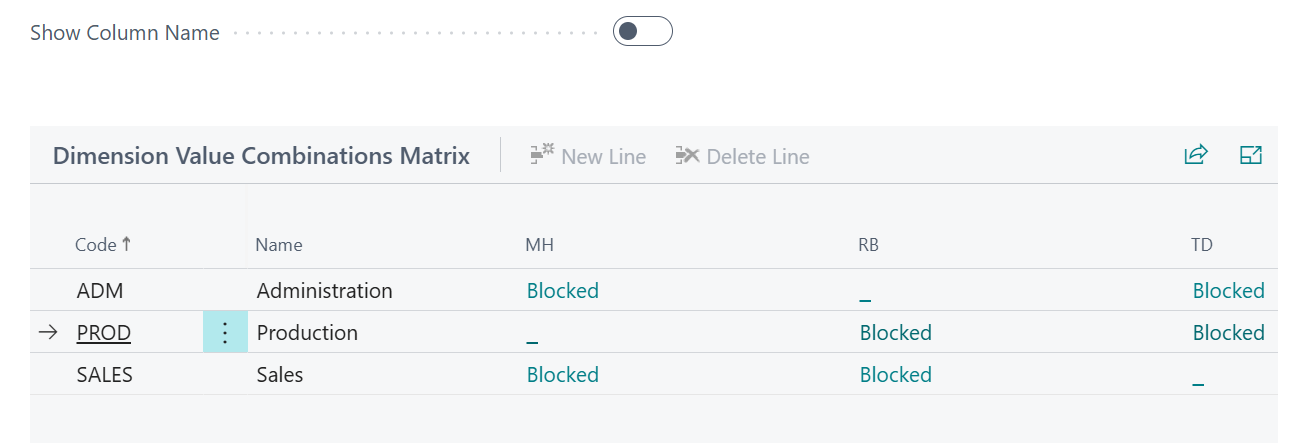Viewport: 1306px width, 443px height.
Task: Toggle the Show Column Name switch
Action: tap(642, 32)
